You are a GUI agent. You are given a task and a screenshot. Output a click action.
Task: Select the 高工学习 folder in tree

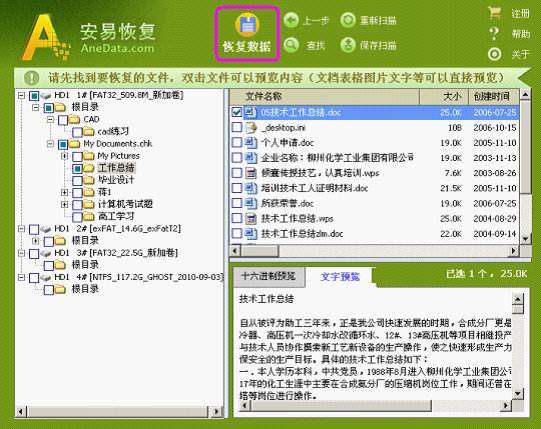pos(116,216)
